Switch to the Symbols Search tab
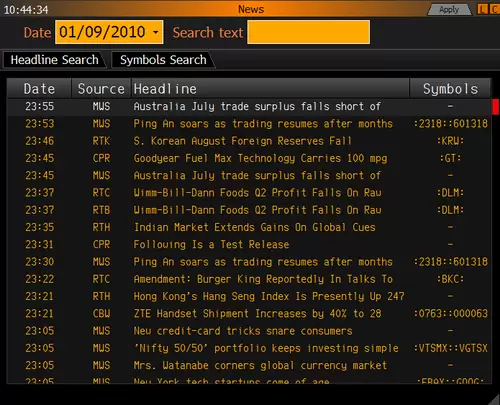This screenshot has height=405, width=500. tap(163, 60)
